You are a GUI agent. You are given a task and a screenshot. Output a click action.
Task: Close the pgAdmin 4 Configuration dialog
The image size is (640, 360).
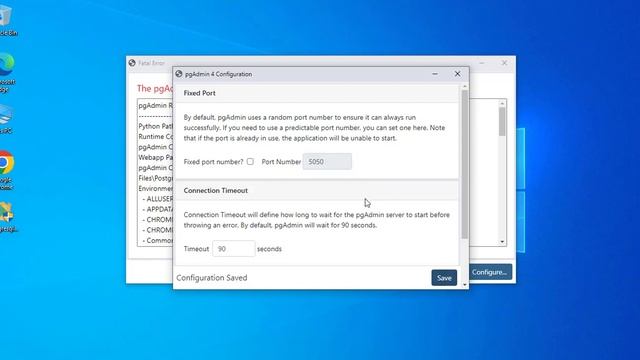click(458, 74)
